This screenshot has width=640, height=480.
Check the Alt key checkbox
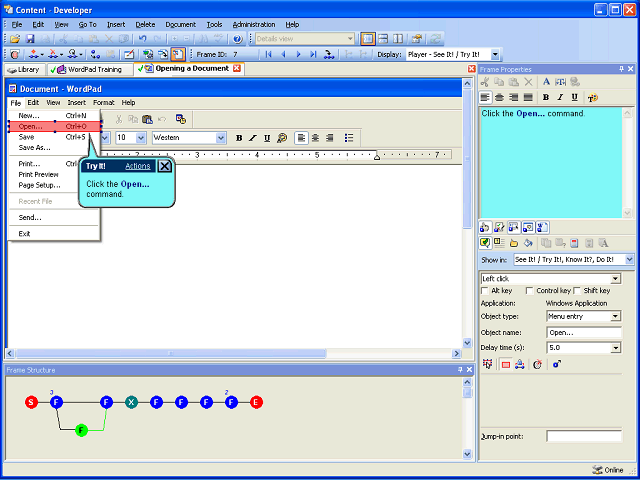click(x=484, y=291)
